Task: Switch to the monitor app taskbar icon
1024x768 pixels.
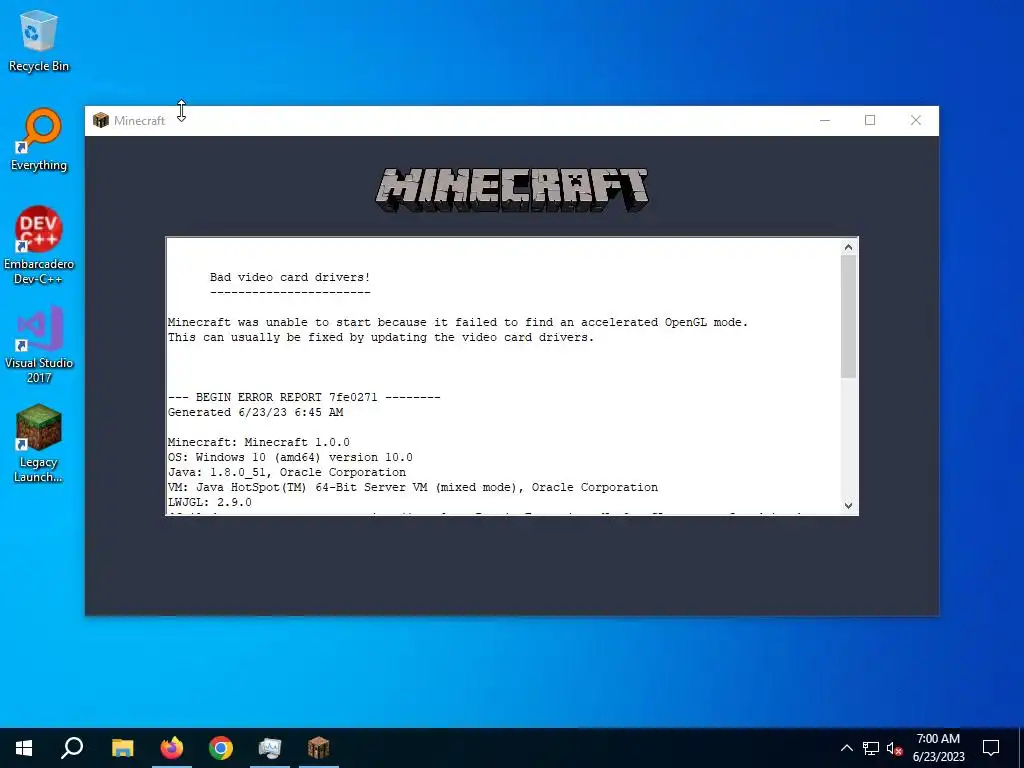Action: tap(270, 748)
